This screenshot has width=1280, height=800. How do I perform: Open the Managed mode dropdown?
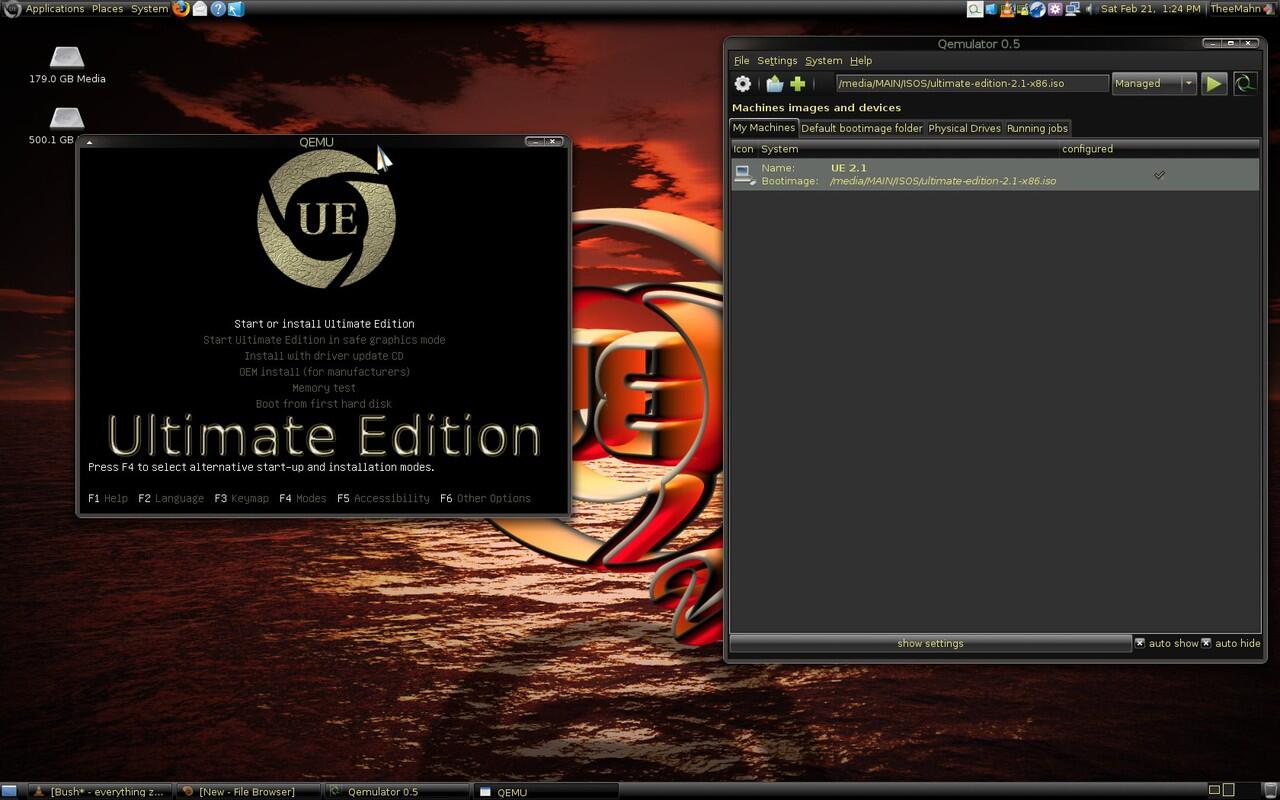1190,83
